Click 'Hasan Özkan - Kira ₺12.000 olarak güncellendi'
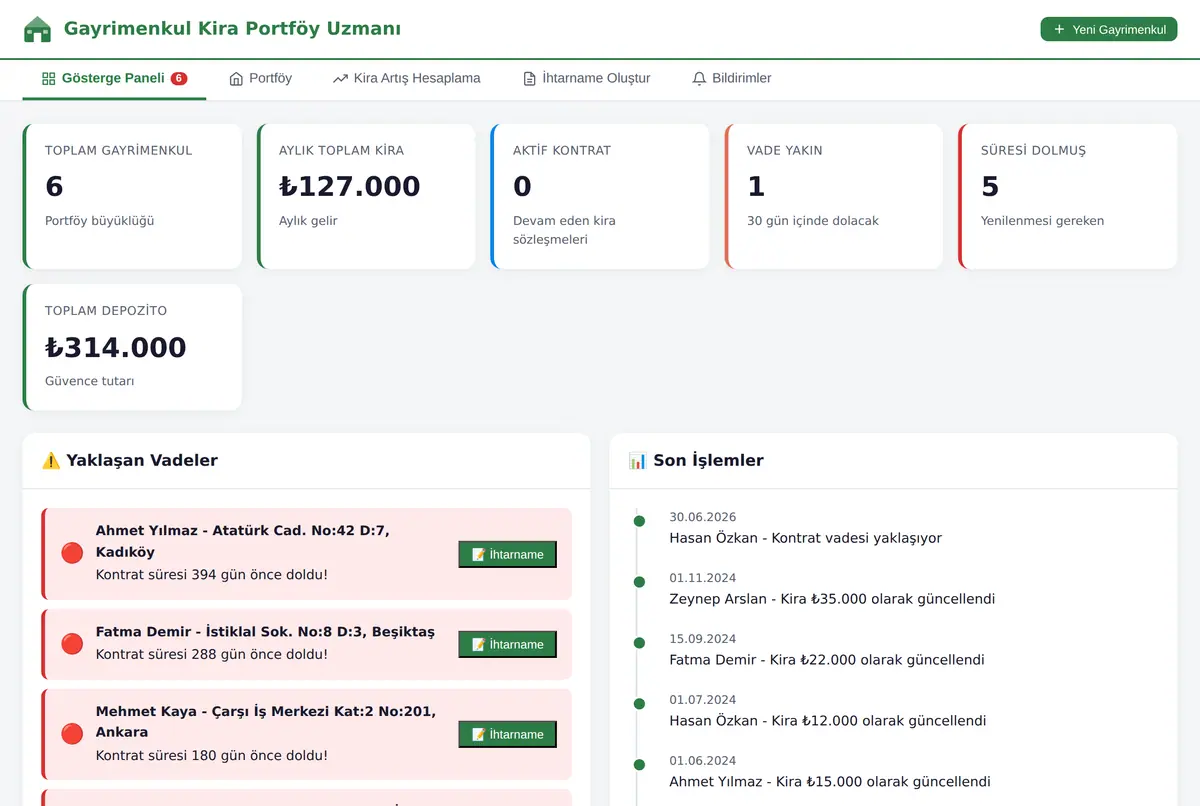Viewport: 1200px width, 806px height. [828, 721]
